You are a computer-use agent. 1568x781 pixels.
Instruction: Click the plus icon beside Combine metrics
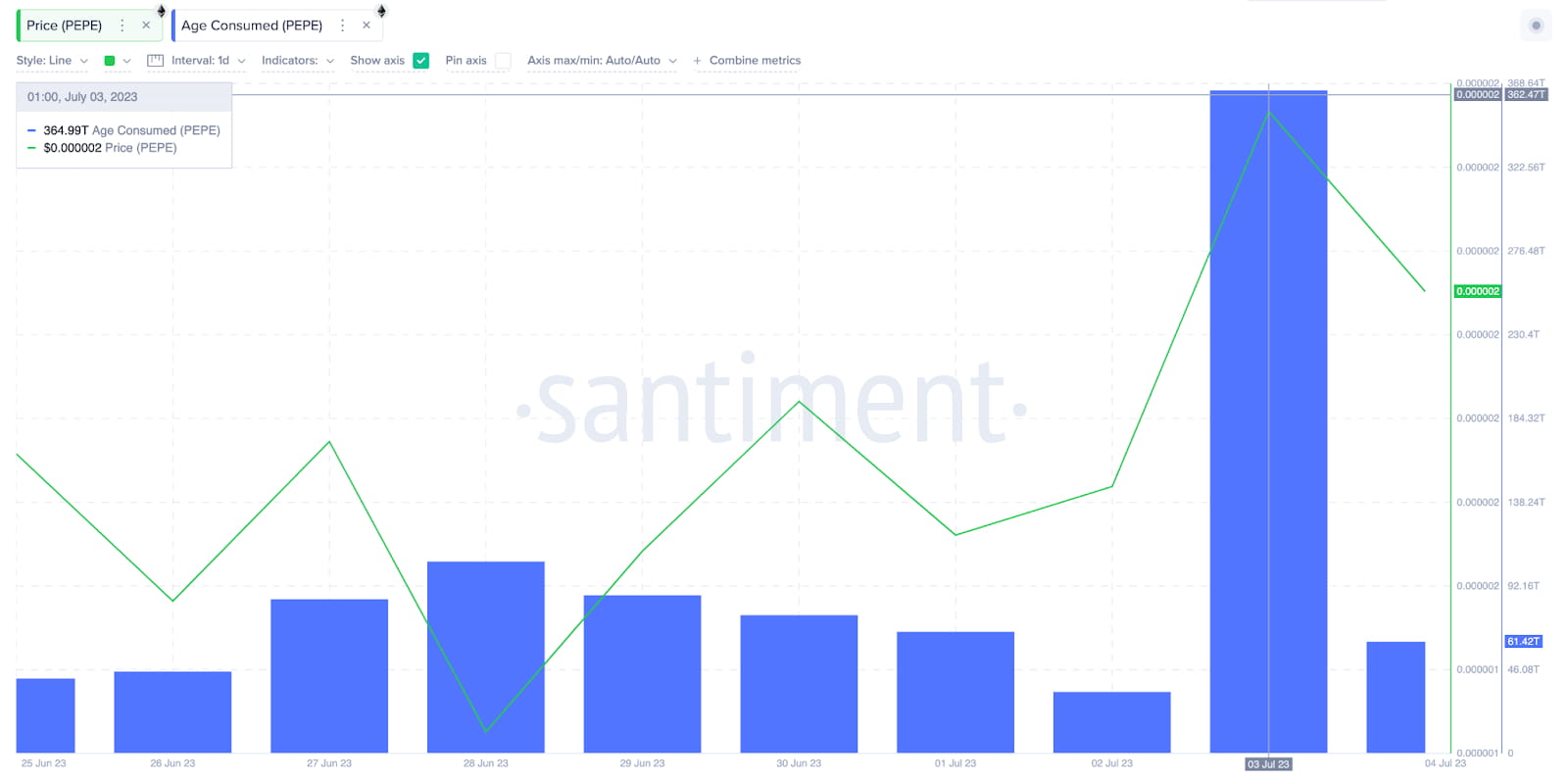[x=697, y=61]
